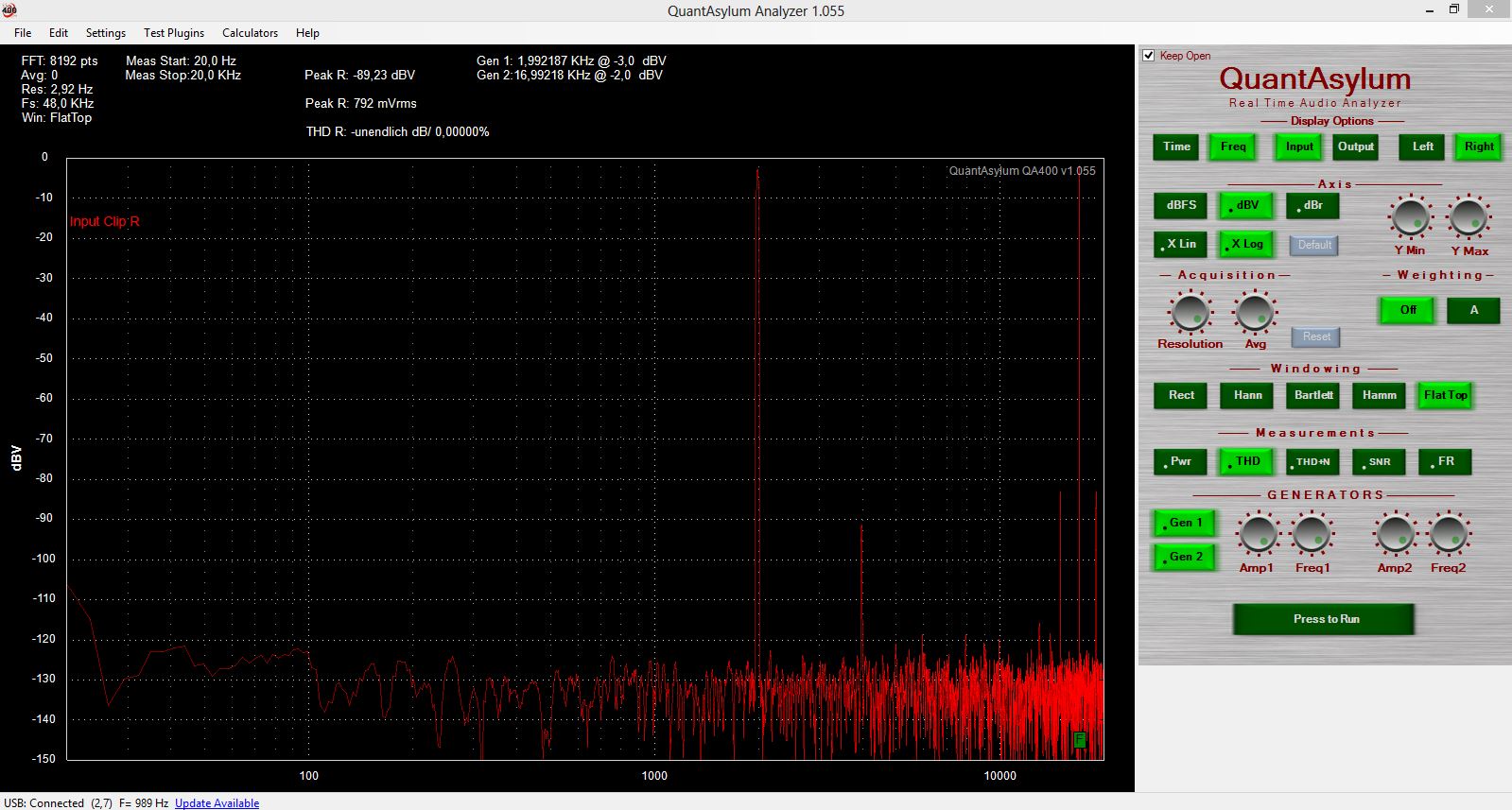Click the Amp1 knob
The image size is (1512, 810).
1258,534
